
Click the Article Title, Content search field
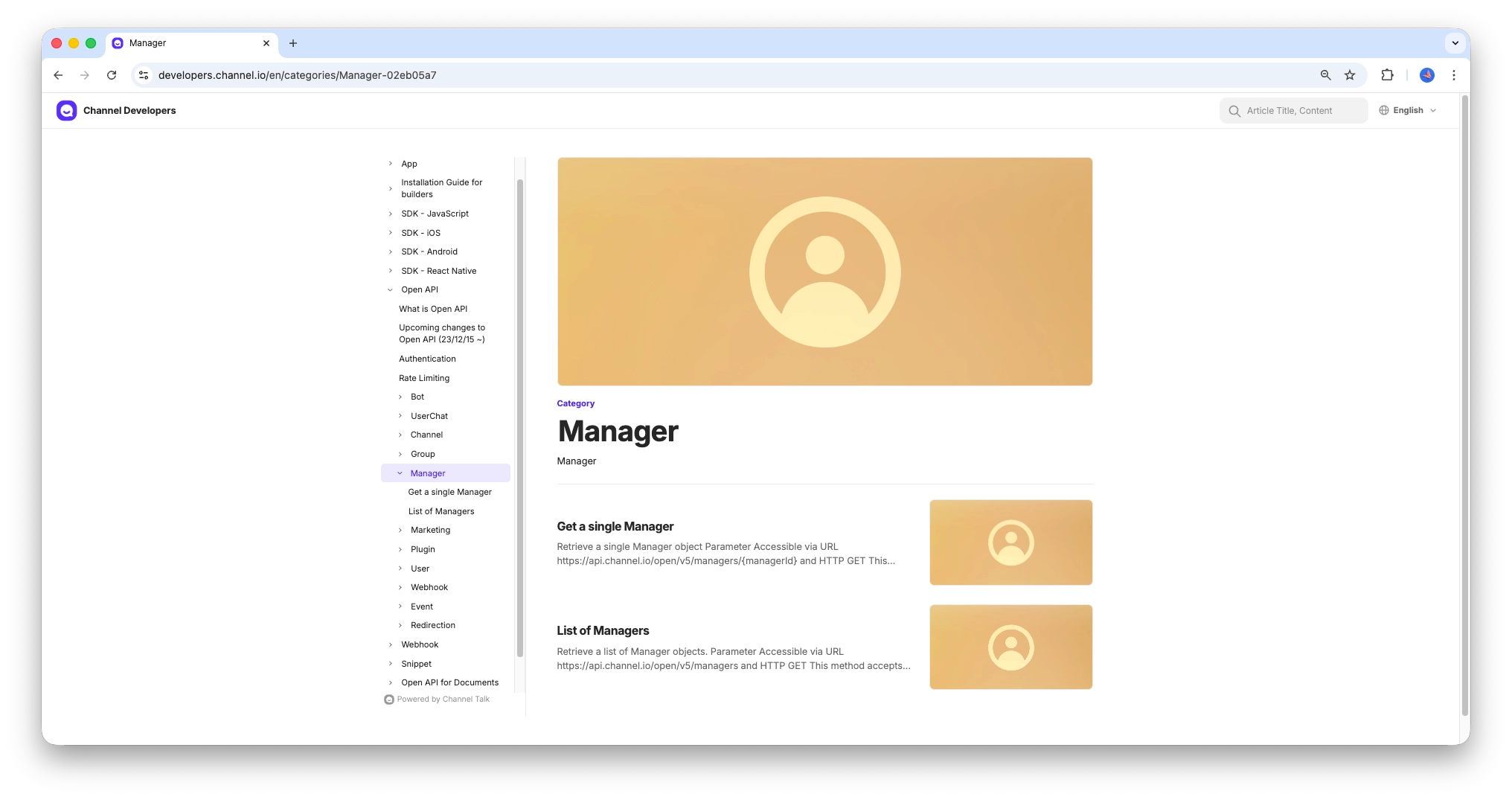(1293, 110)
